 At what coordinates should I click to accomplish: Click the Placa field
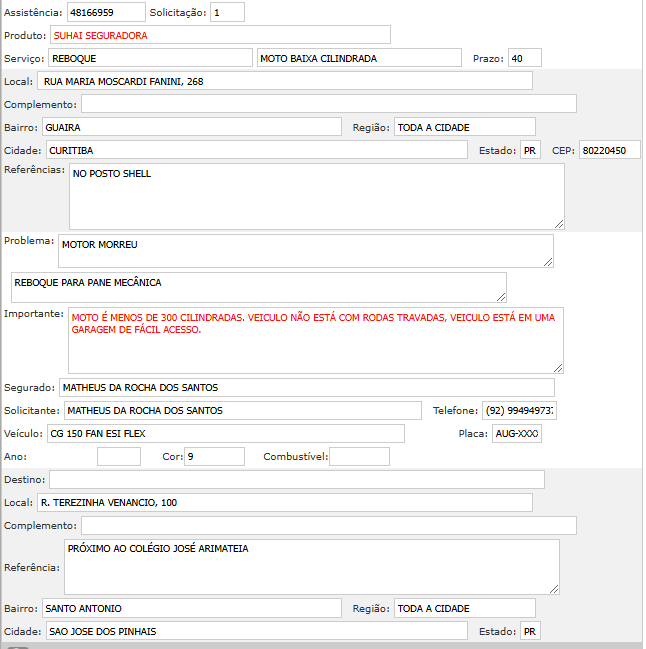517,433
